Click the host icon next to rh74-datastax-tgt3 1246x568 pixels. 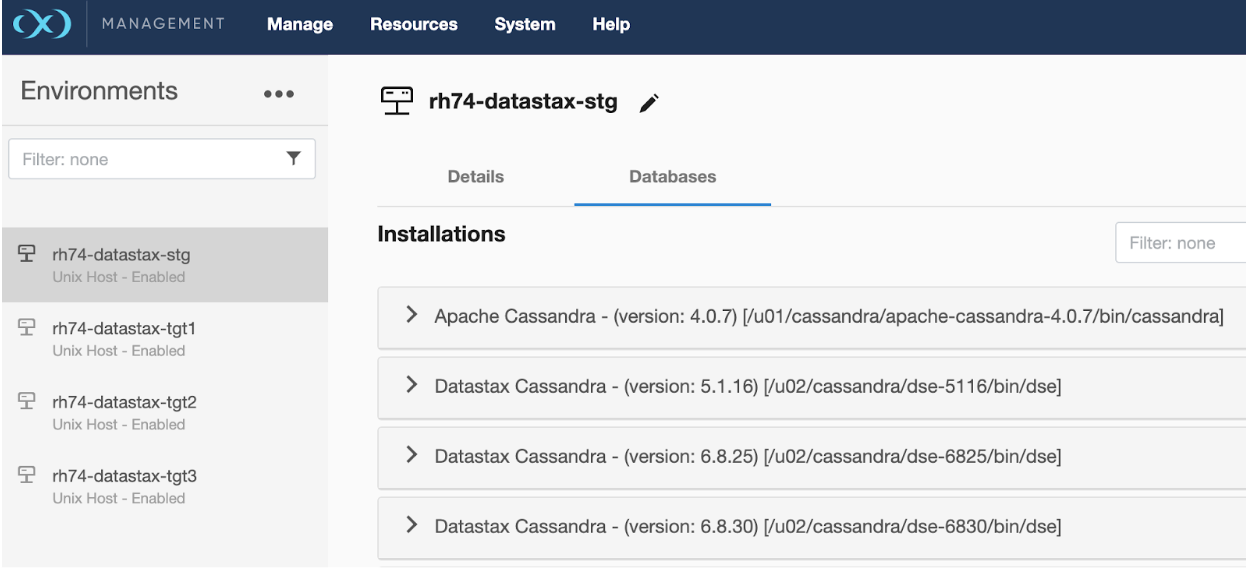28,476
